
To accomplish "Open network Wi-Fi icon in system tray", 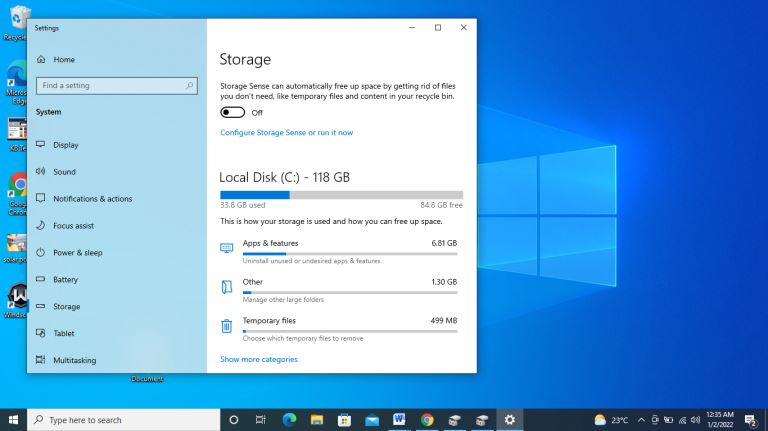I will (682, 420).
